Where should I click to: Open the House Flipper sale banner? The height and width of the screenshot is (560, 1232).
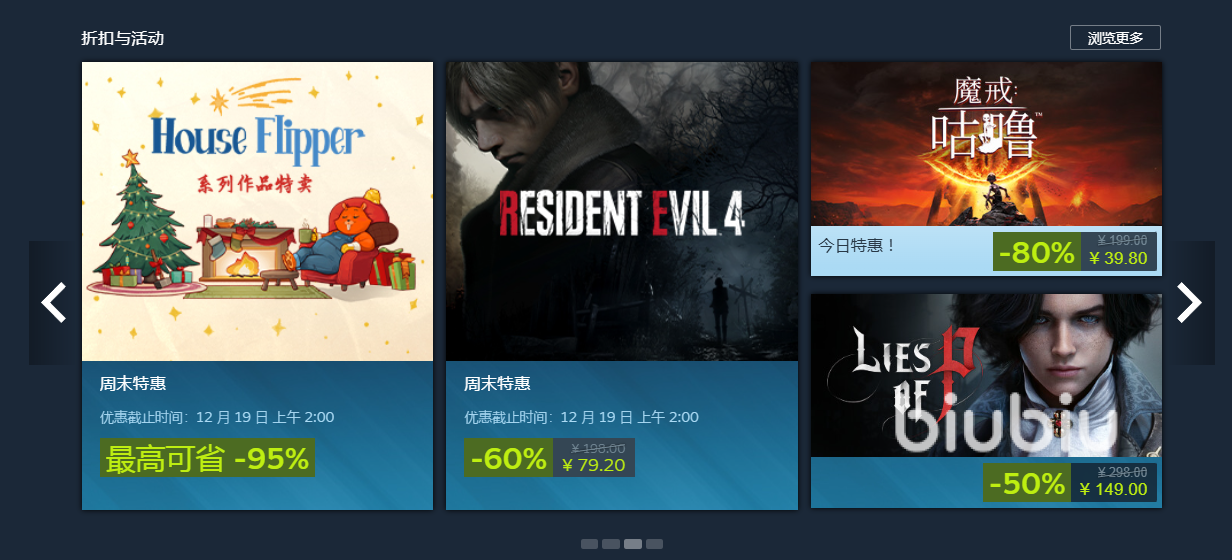pos(257,211)
